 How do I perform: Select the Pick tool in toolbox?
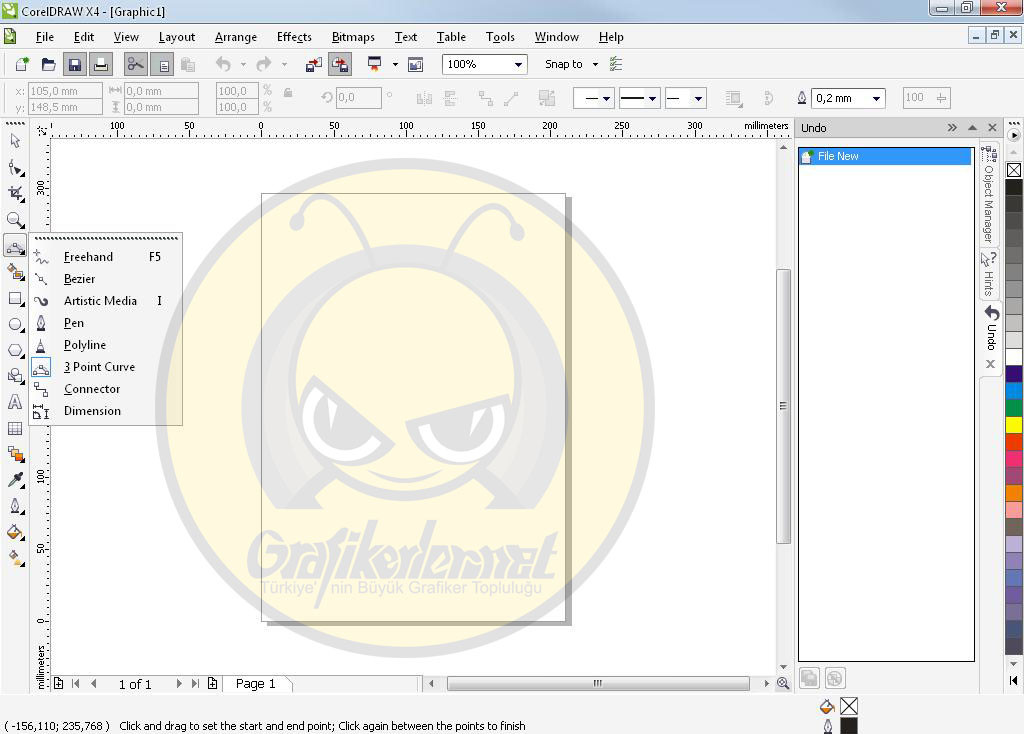tap(15, 141)
